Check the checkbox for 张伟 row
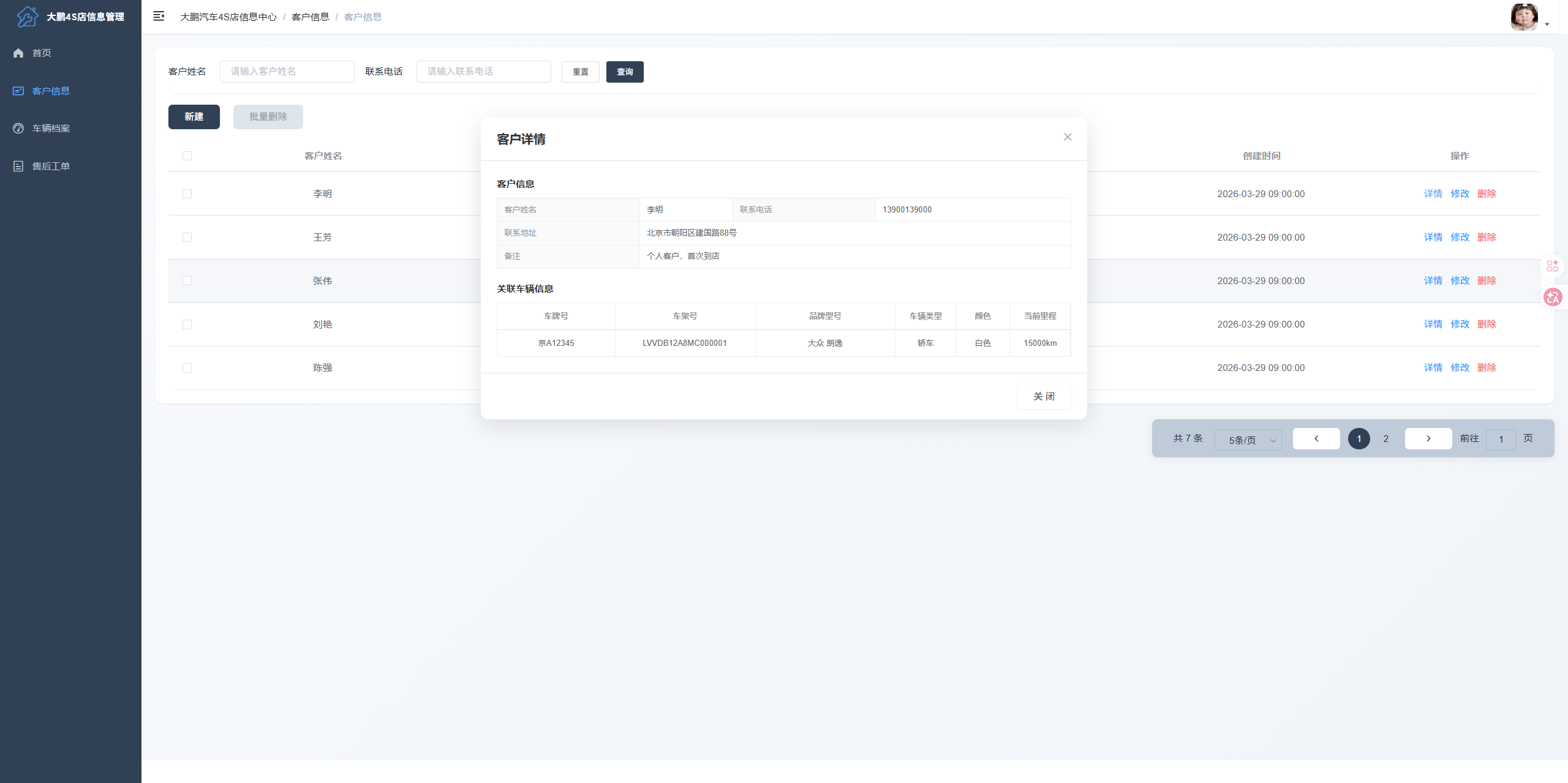 (187, 281)
